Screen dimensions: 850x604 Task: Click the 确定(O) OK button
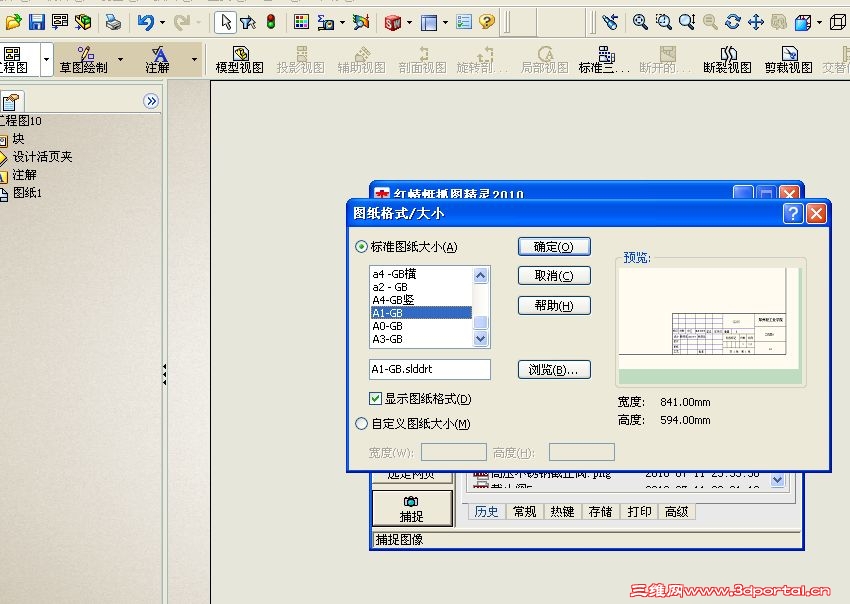554,247
